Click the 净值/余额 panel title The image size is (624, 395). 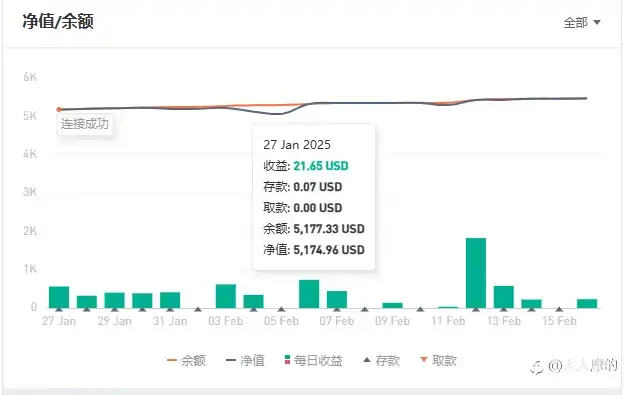coord(58,21)
